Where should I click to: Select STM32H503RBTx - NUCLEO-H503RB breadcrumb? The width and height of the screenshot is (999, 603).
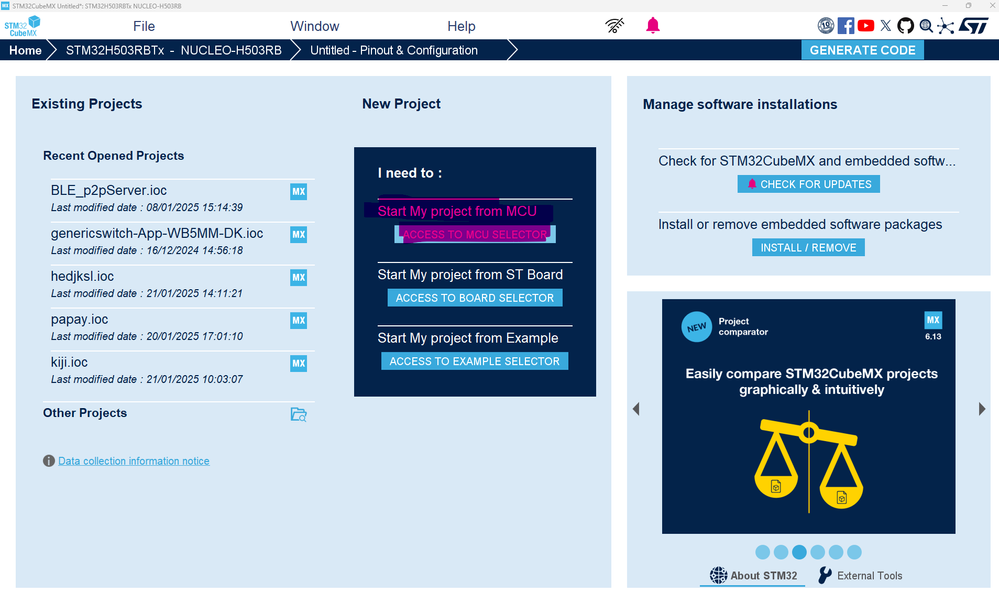[x=173, y=50]
